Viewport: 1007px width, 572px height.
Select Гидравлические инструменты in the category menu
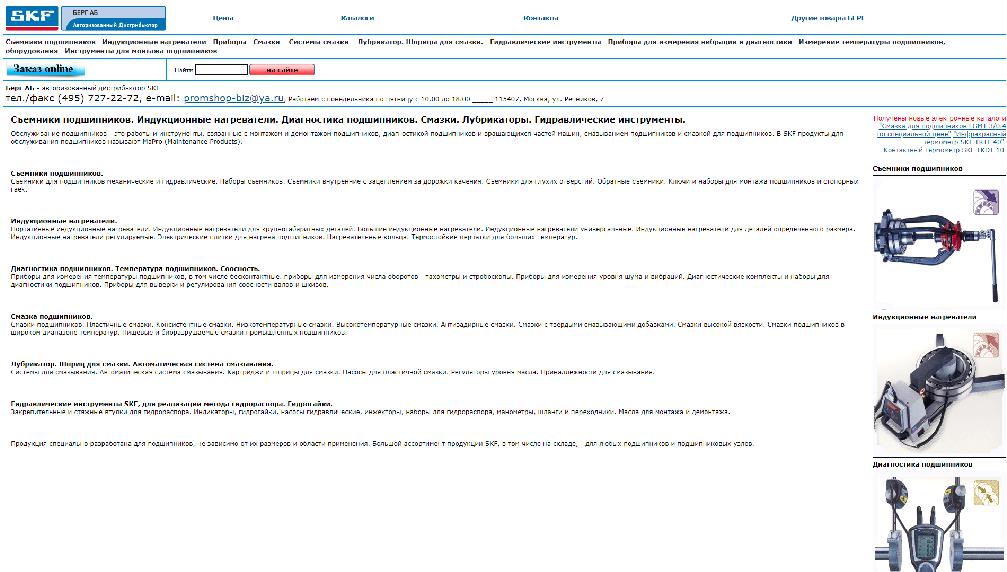click(x=546, y=42)
